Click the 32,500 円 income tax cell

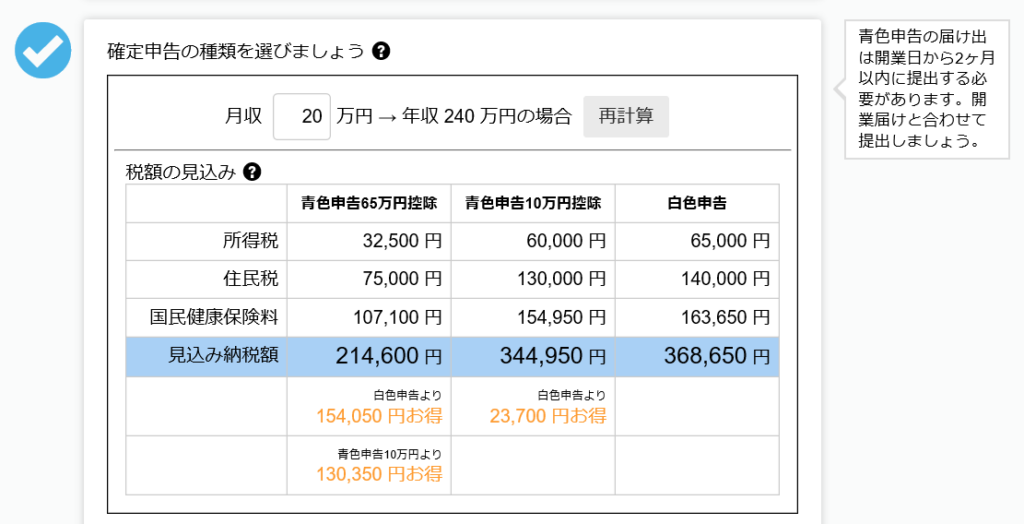pyautogui.click(x=402, y=241)
